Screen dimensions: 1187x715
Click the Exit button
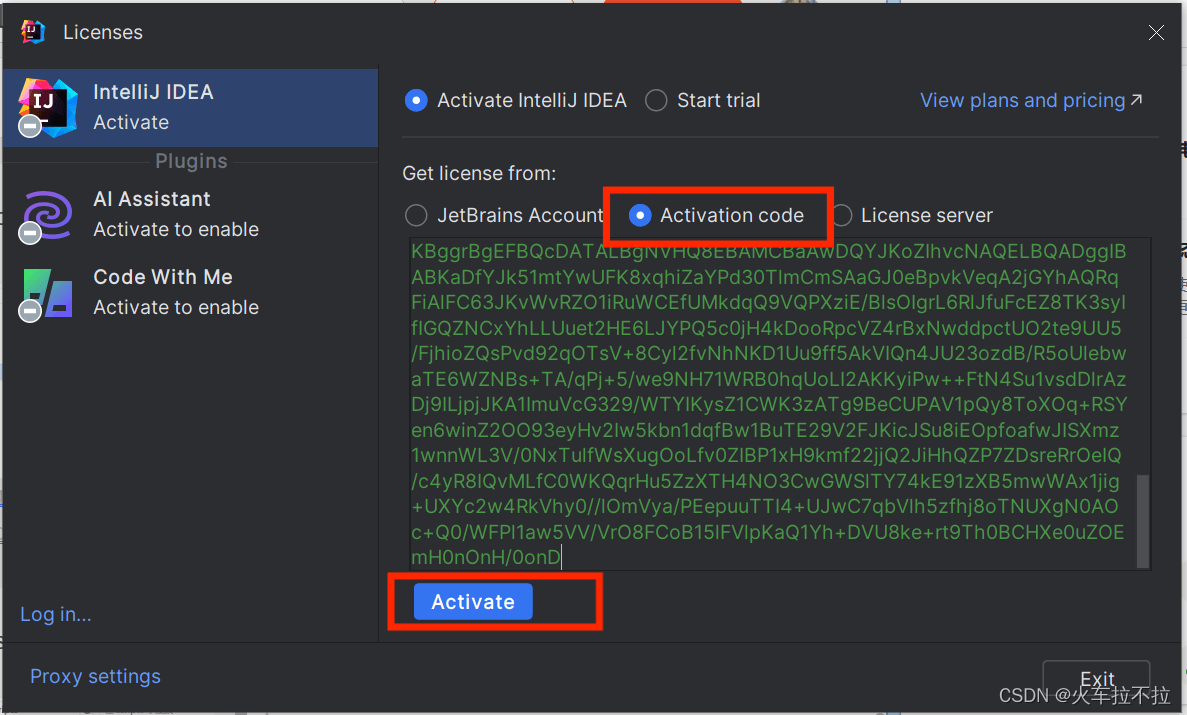[1096, 679]
